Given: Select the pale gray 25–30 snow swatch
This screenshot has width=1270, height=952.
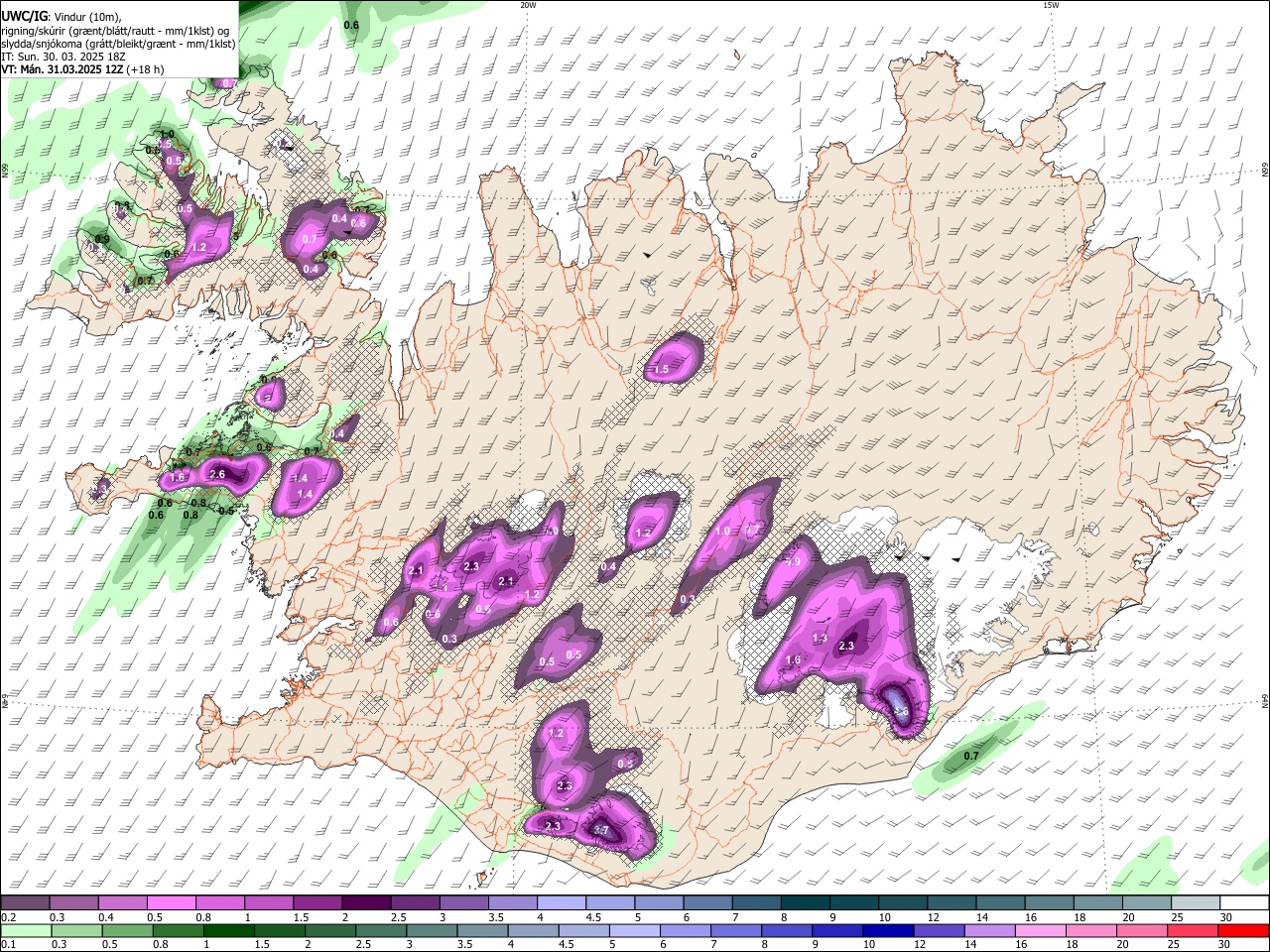Looking at the screenshot, I should pos(1196,902).
